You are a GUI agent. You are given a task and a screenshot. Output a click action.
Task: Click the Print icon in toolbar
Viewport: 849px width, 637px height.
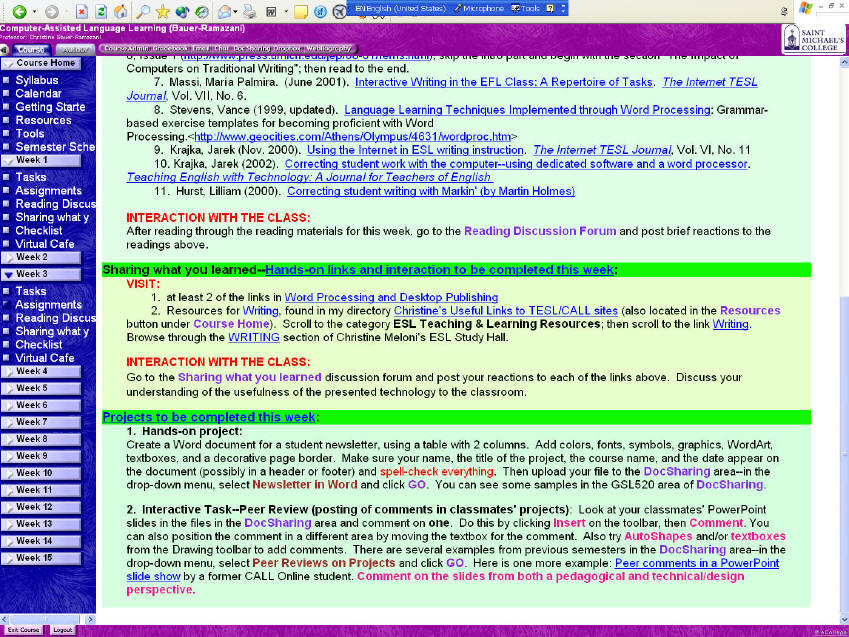pos(247,11)
